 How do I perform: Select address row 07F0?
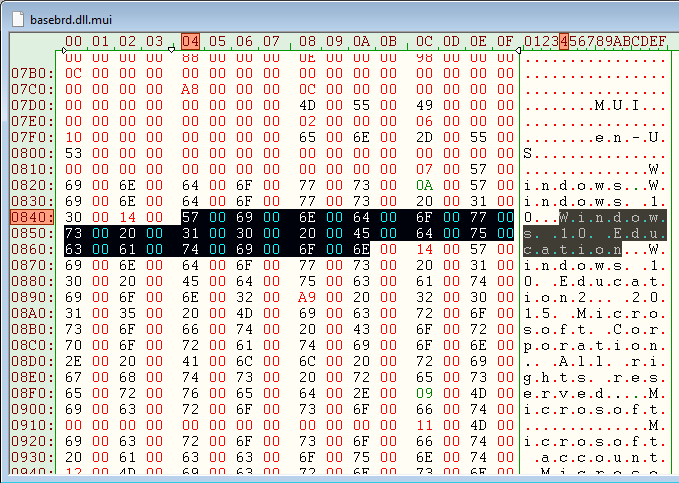(x=32, y=137)
